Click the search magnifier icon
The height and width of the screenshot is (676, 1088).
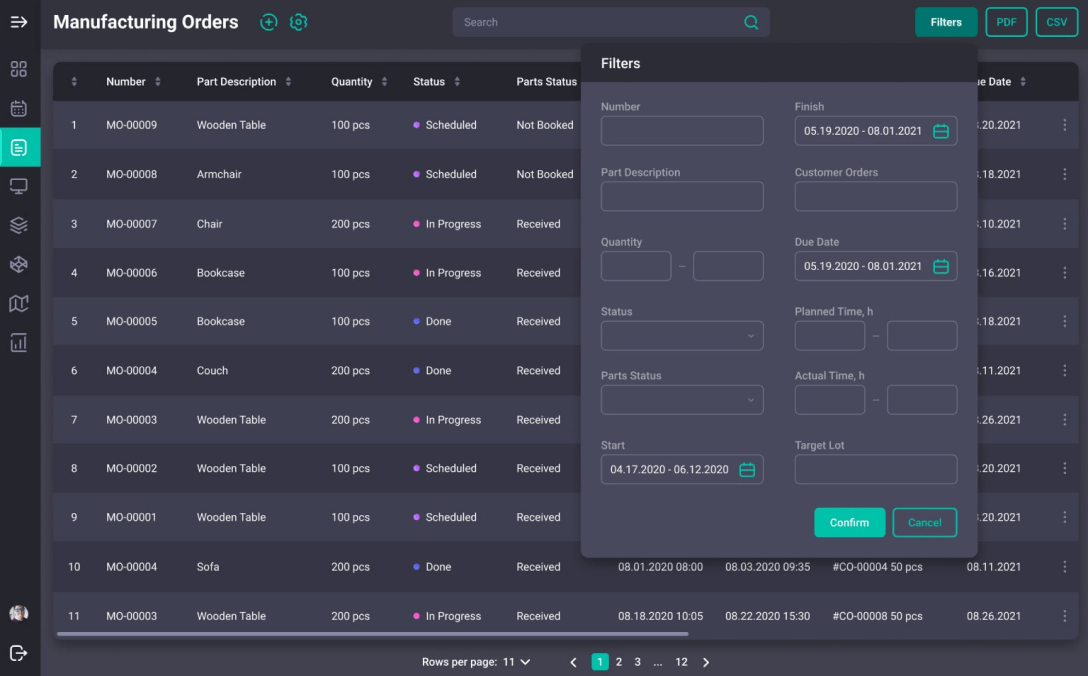pos(751,22)
